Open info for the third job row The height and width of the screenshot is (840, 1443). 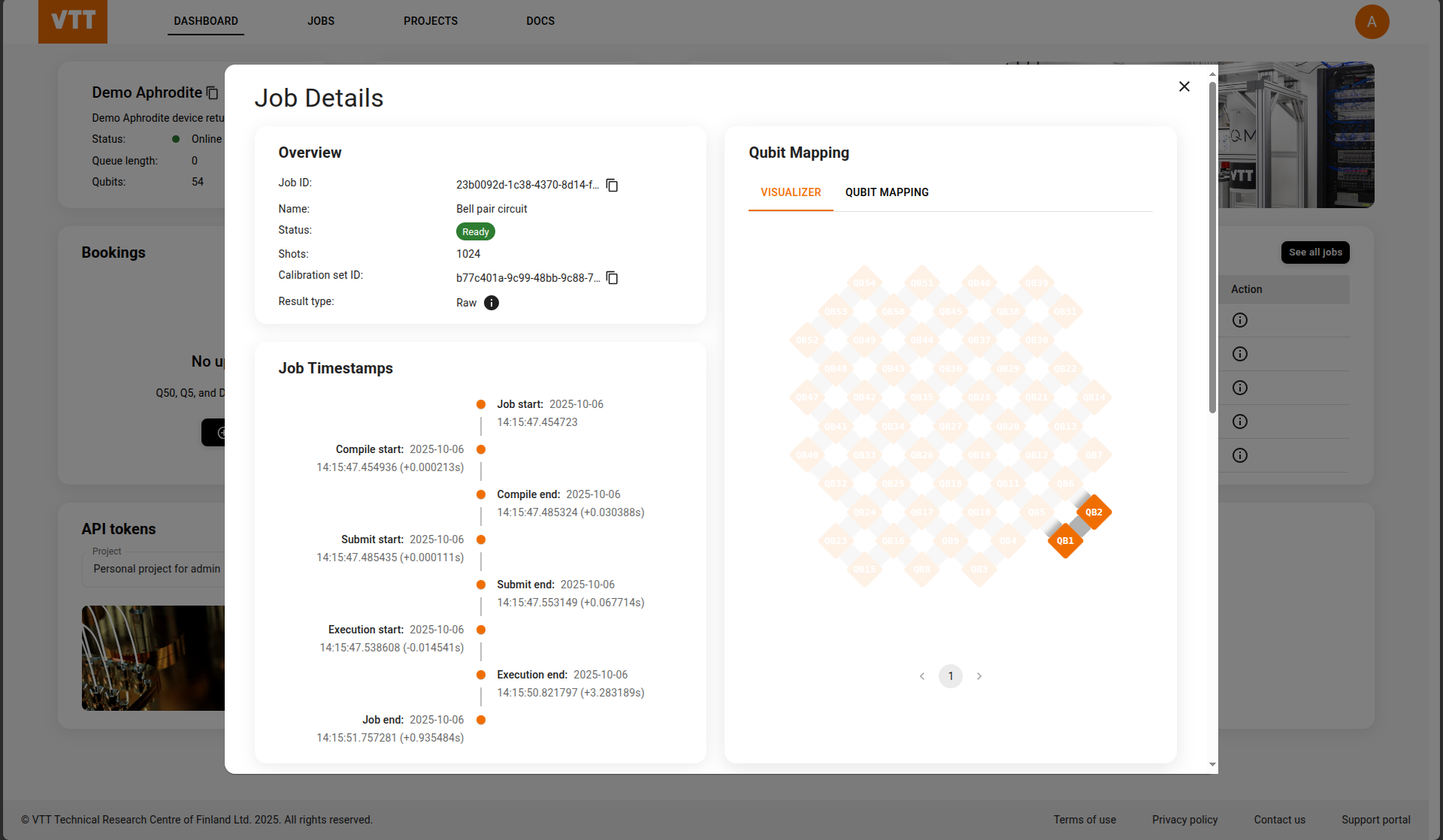(x=1240, y=388)
